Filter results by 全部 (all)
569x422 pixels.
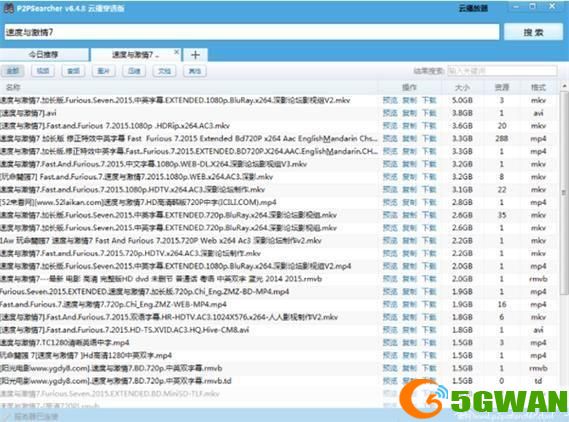tap(13, 71)
